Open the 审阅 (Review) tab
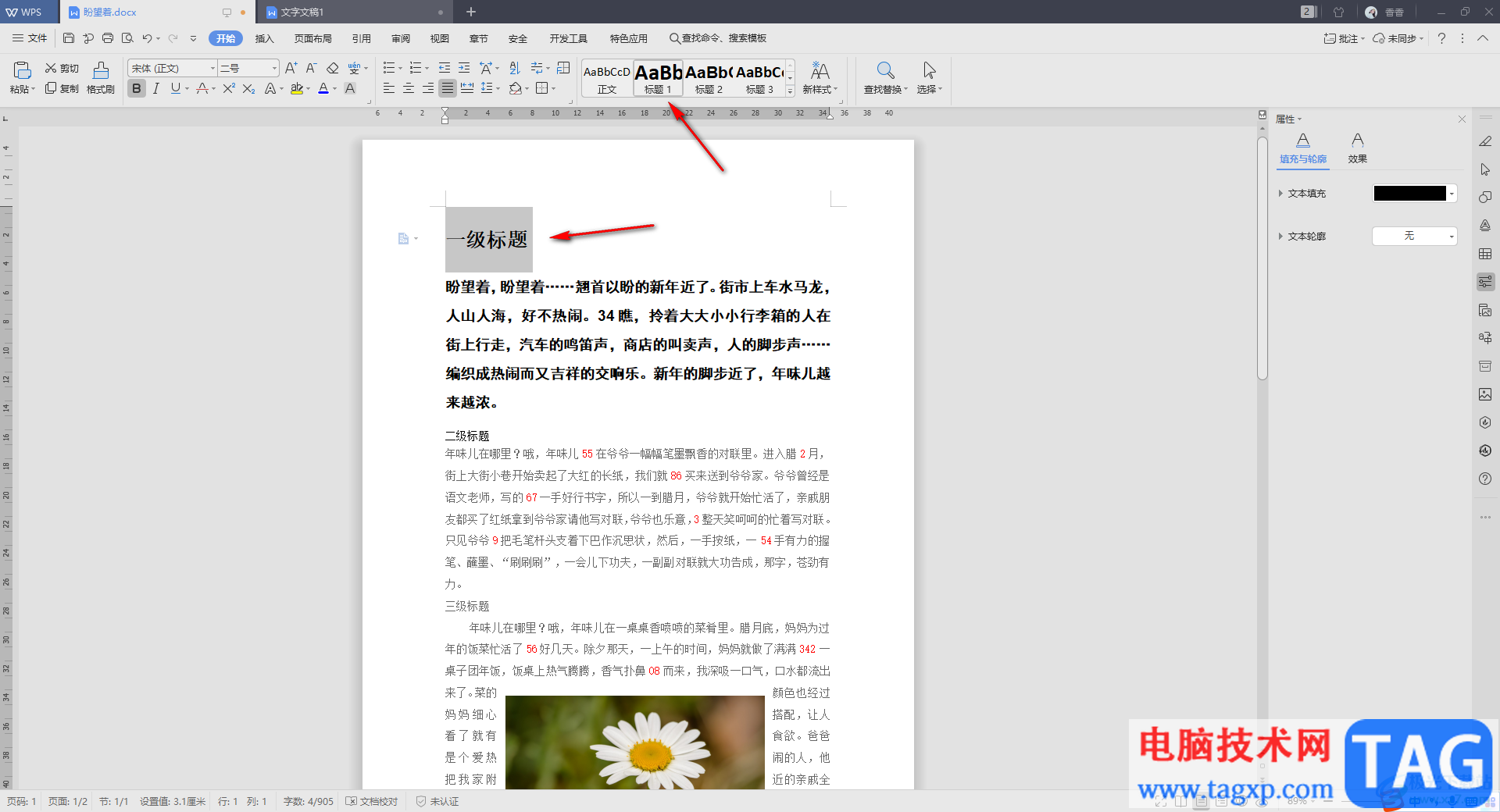 coord(401,38)
